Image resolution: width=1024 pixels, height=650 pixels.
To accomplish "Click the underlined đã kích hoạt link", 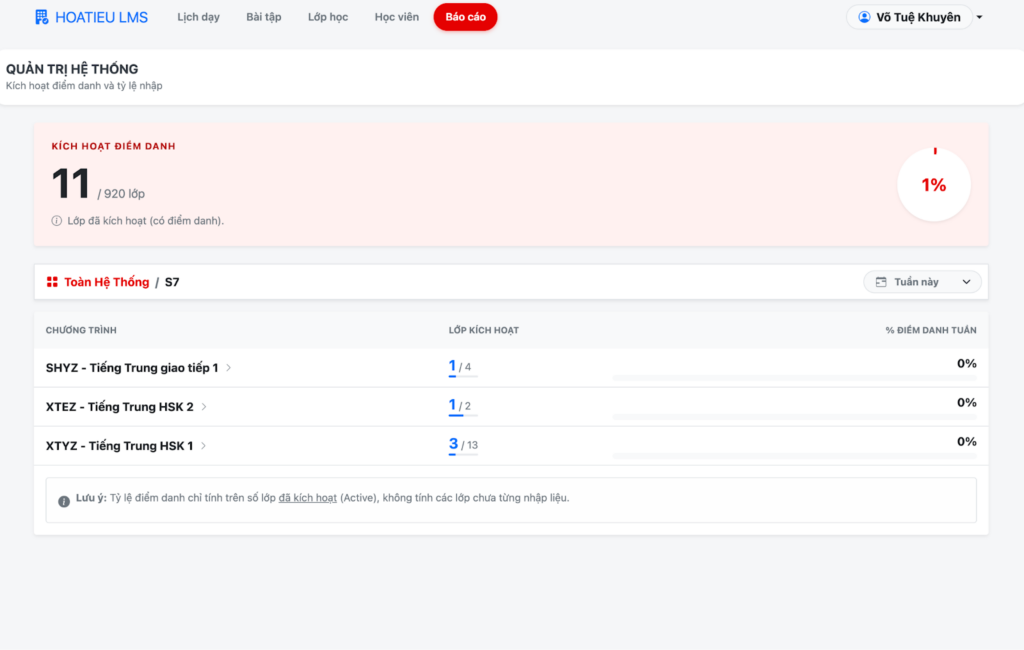I will click(308, 498).
